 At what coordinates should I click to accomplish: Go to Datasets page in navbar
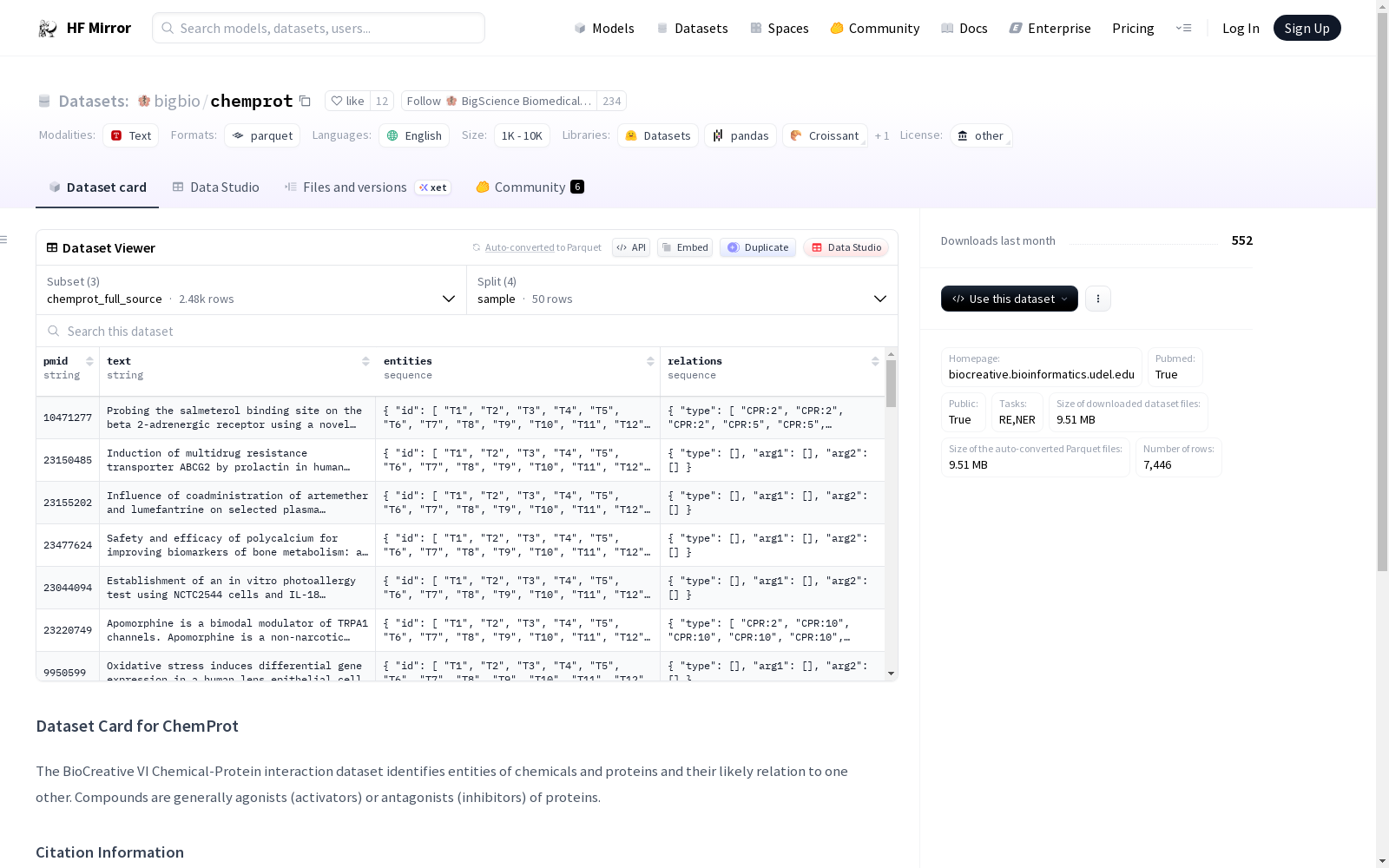tap(692, 28)
